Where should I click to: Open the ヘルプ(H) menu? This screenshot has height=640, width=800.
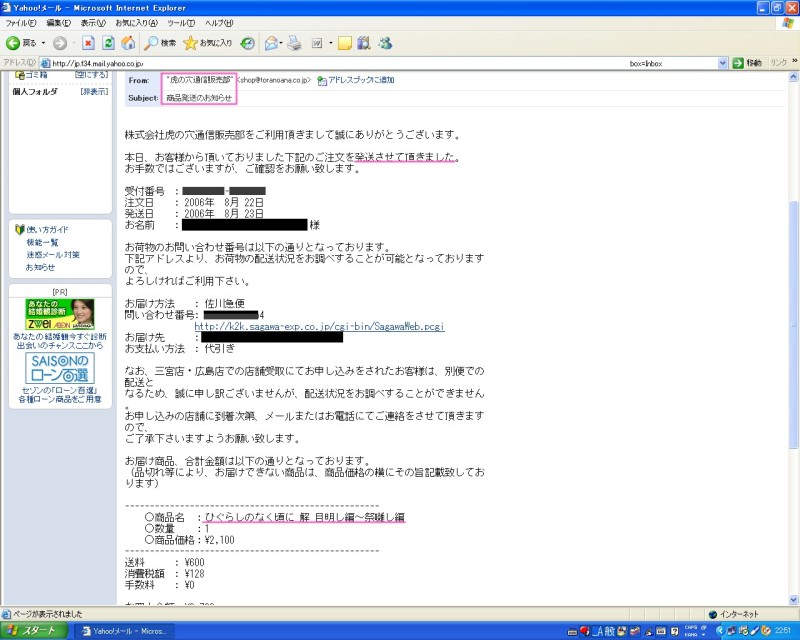219,23
